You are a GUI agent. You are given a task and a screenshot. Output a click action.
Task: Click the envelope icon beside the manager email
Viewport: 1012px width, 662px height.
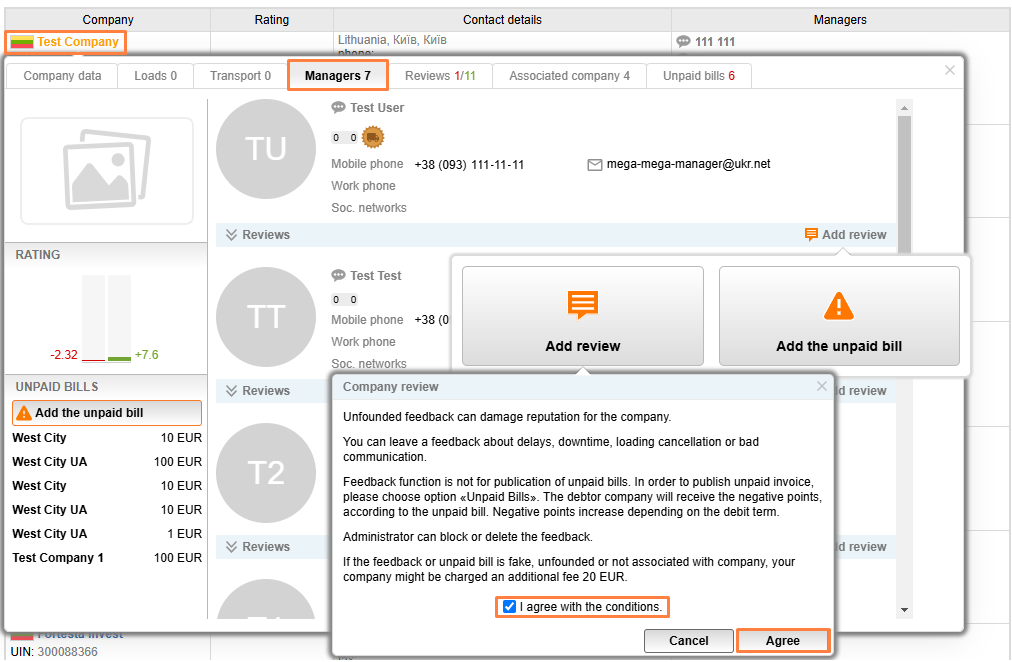tap(595, 165)
